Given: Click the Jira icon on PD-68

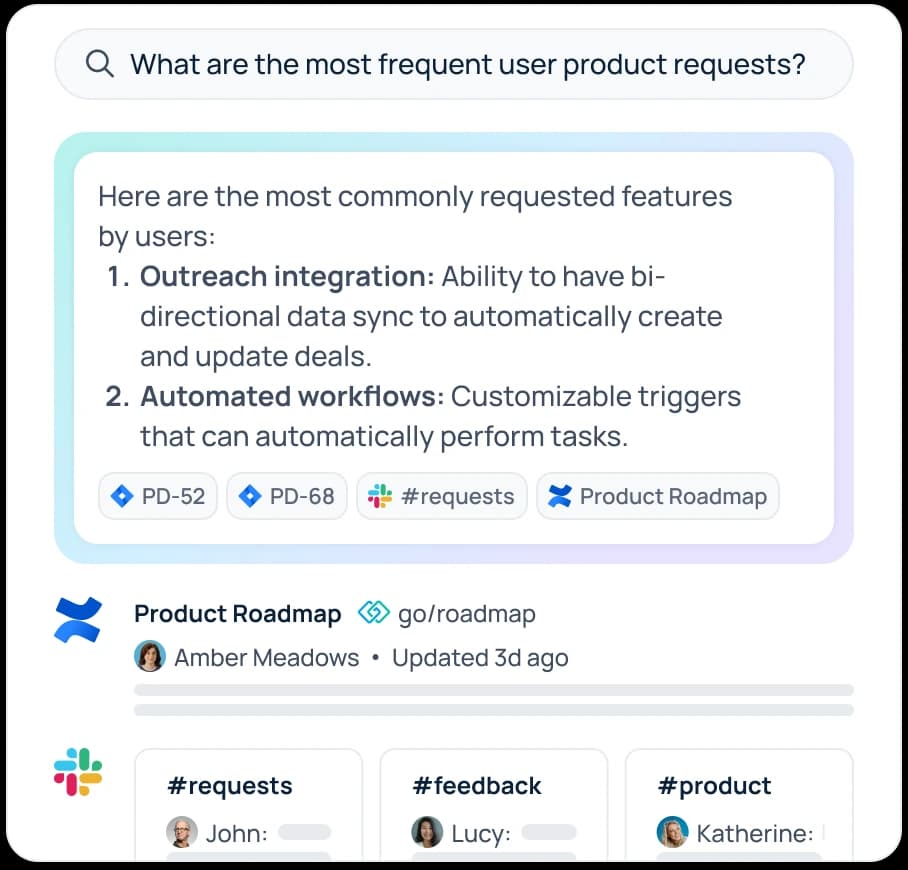Looking at the screenshot, I should pos(250,496).
